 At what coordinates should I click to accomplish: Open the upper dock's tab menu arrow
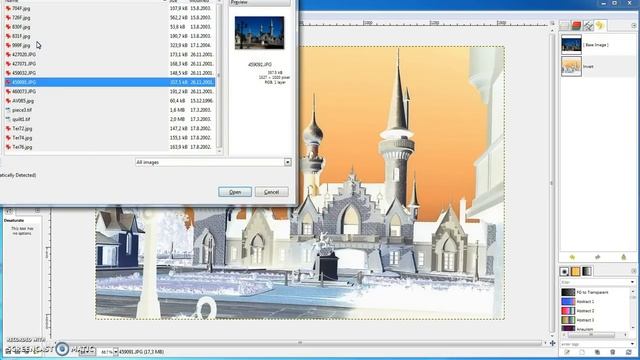pos(633,25)
